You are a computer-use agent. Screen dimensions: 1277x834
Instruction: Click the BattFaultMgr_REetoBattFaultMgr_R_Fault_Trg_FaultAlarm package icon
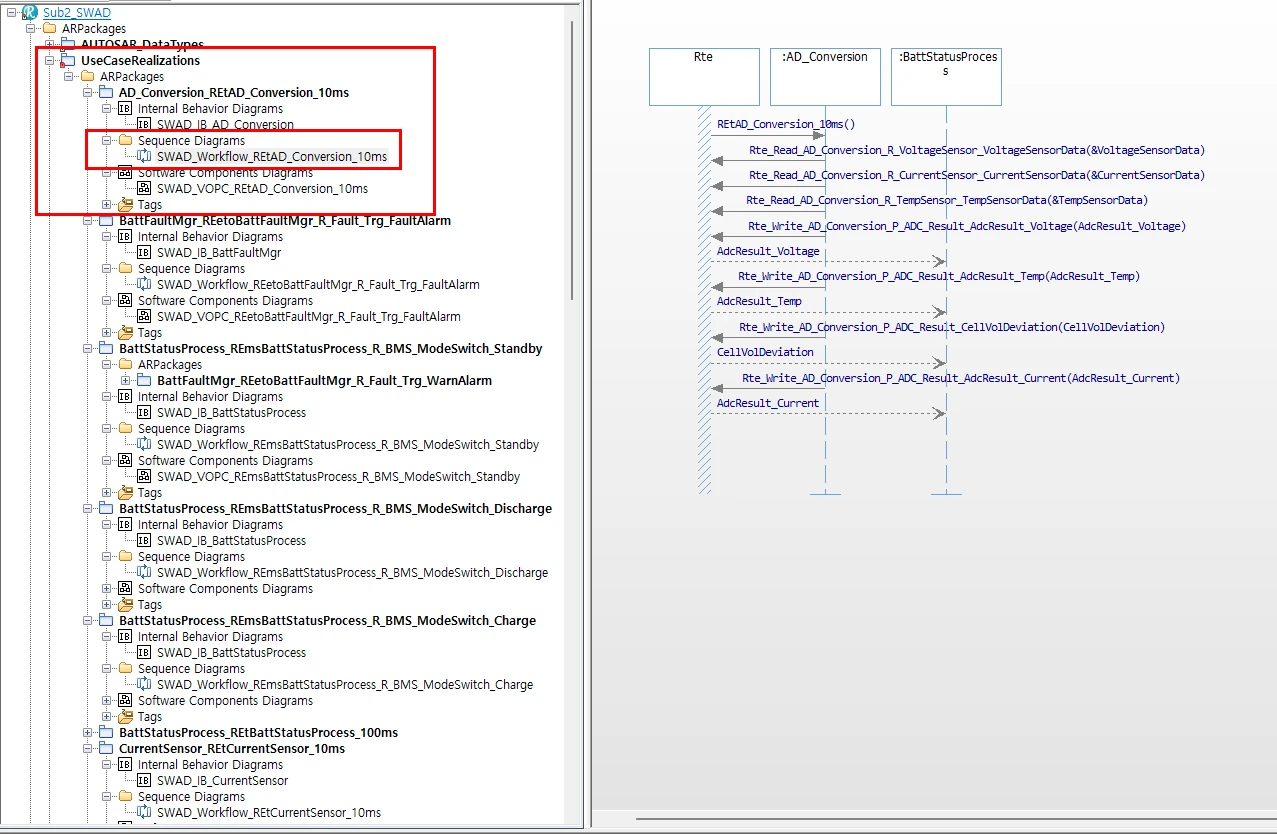coord(106,221)
